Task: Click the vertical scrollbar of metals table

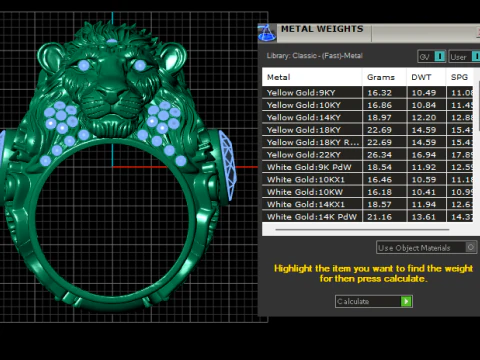Action: click(479, 106)
